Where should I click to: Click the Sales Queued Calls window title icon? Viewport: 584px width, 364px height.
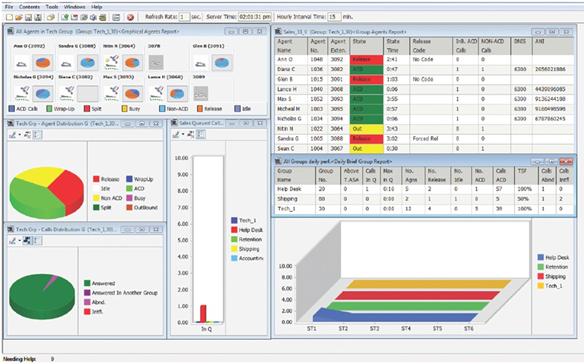tap(174, 123)
